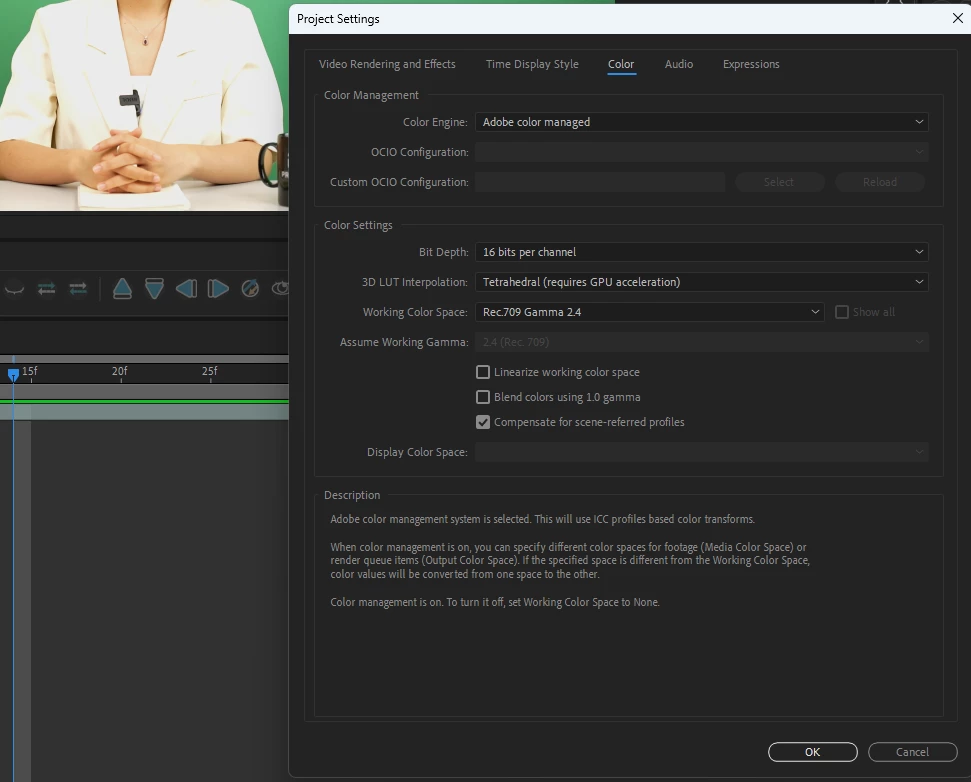This screenshot has width=971, height=782.
Task: Click the Select button for custom OCIO
Action: point(779,182)
